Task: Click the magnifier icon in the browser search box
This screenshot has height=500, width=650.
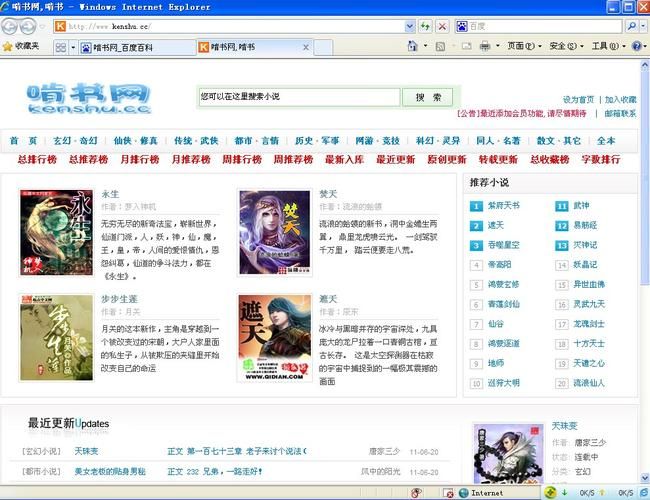Action: (x=631, y=26)
